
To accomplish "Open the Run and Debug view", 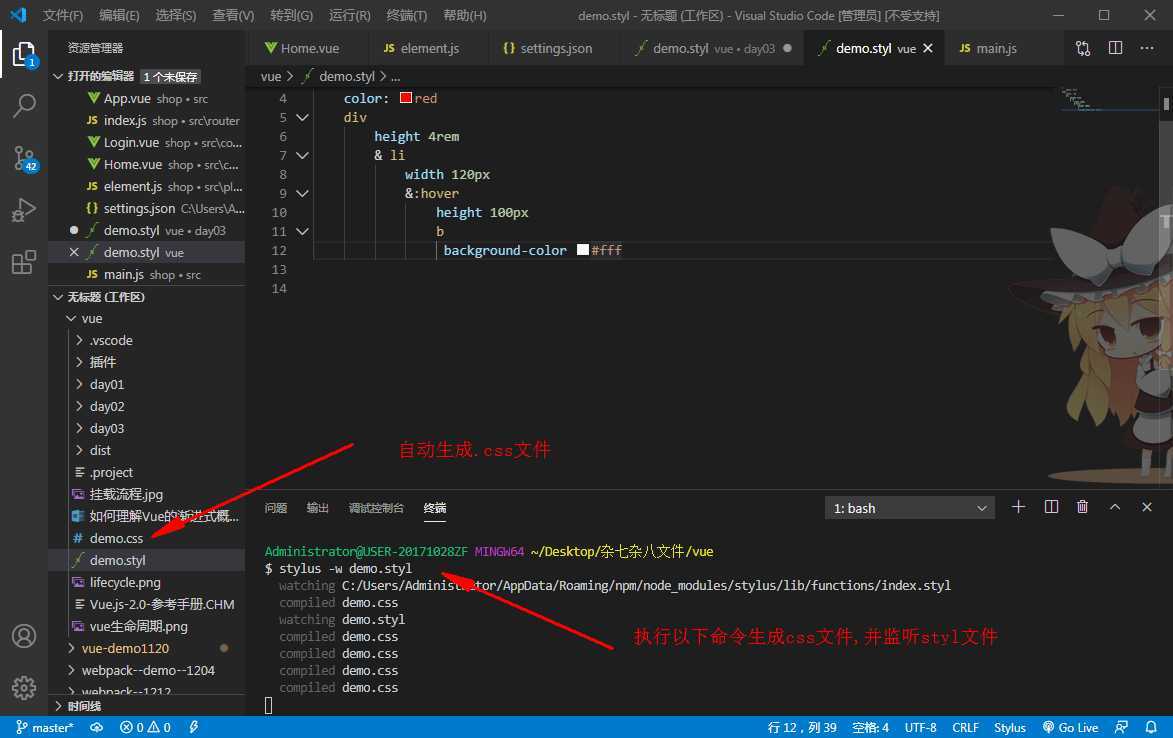I will pyautogui.click(x=24, y=210).
